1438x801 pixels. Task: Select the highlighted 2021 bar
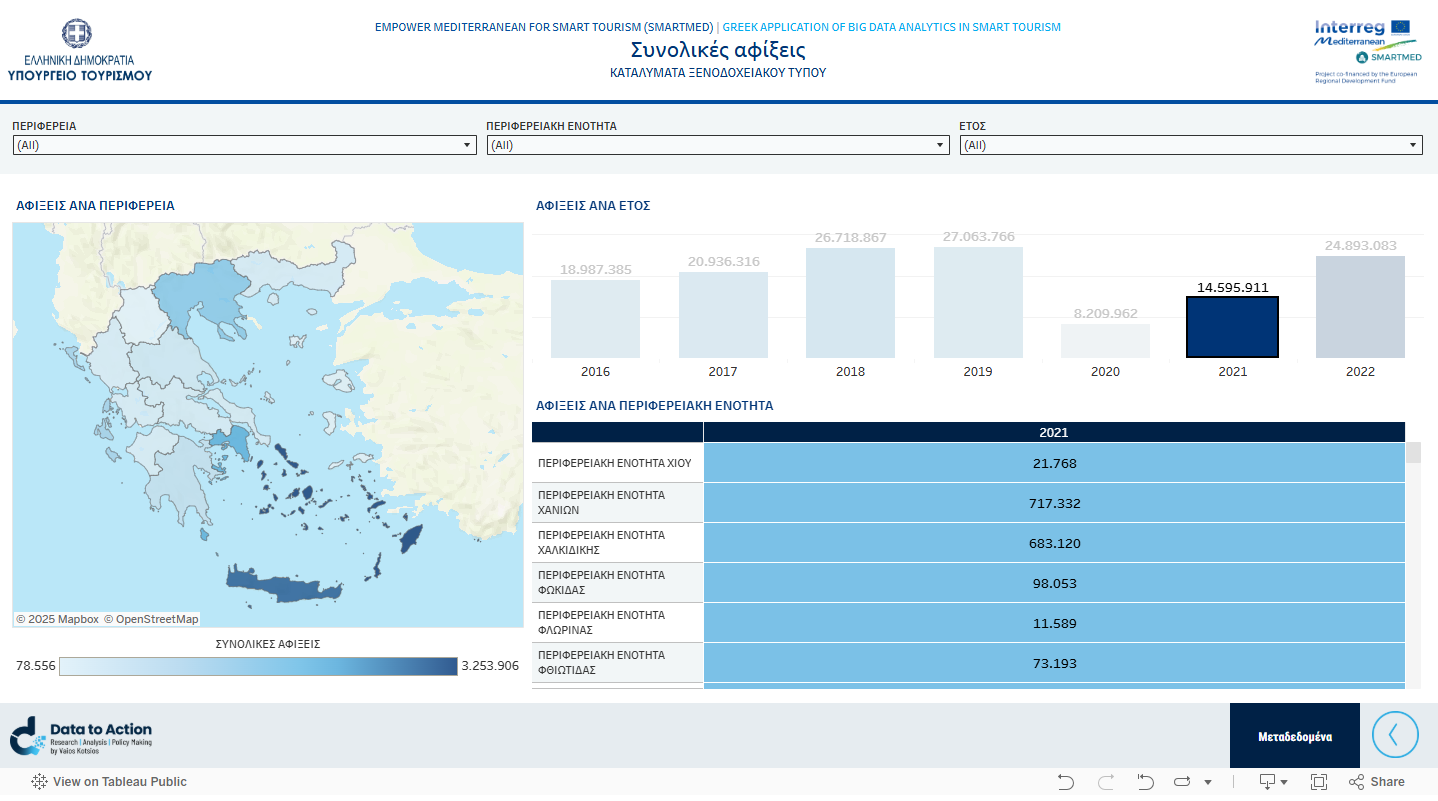tap(1232, 327)
